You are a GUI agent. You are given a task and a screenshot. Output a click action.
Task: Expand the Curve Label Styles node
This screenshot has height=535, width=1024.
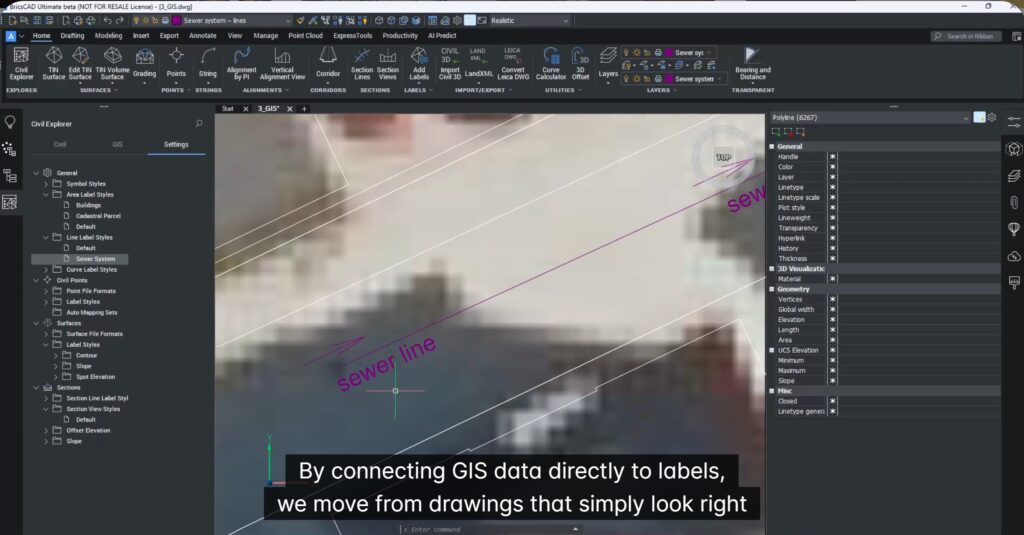(x=46, y=269)
